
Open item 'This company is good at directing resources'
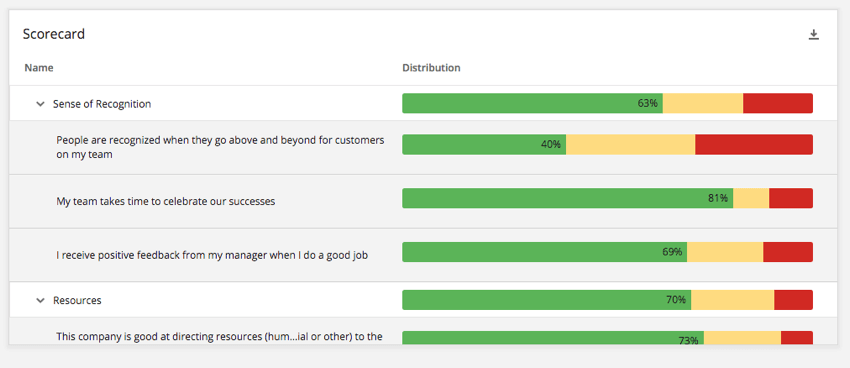(220, 337)
